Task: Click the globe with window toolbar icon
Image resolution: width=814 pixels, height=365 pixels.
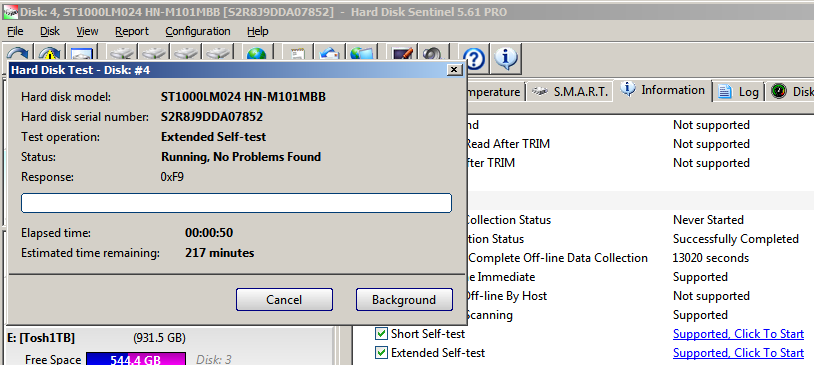Action: pyautogui.click(x=361, y=53)
